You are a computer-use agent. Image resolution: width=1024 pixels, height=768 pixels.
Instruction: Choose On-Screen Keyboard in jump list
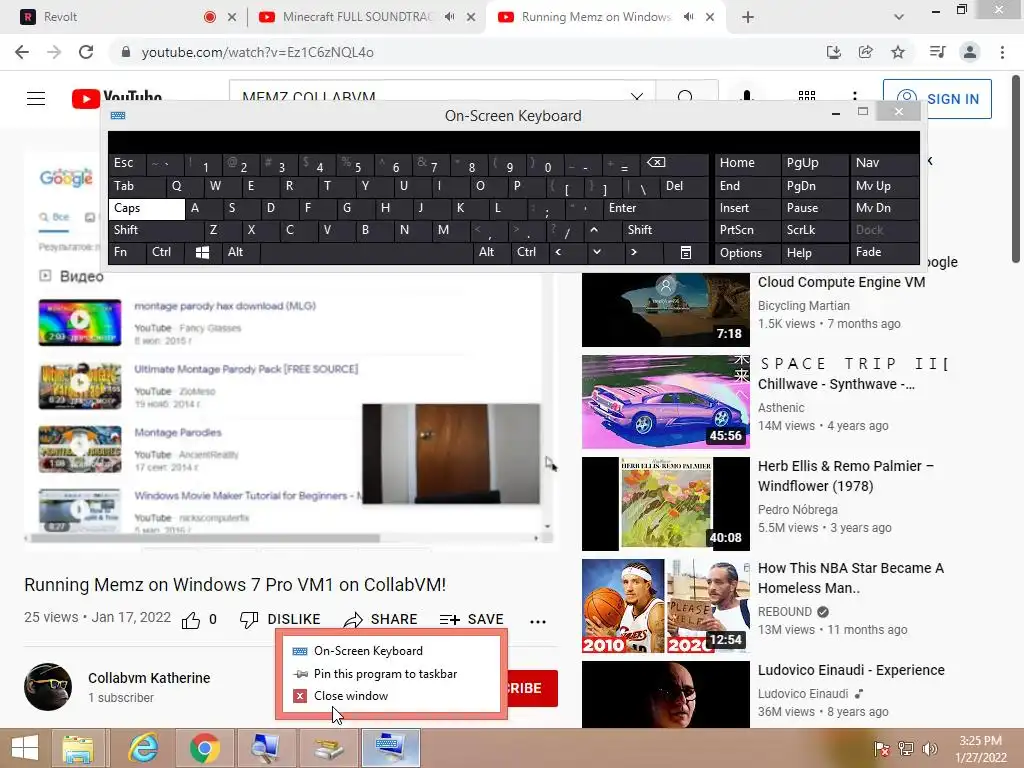(390, 651)
